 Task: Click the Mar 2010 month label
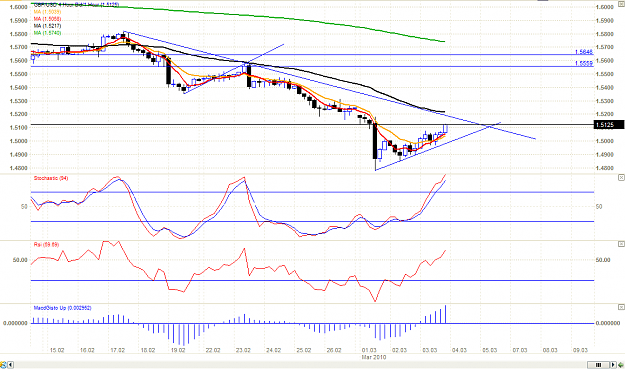[x=374, y=357]
